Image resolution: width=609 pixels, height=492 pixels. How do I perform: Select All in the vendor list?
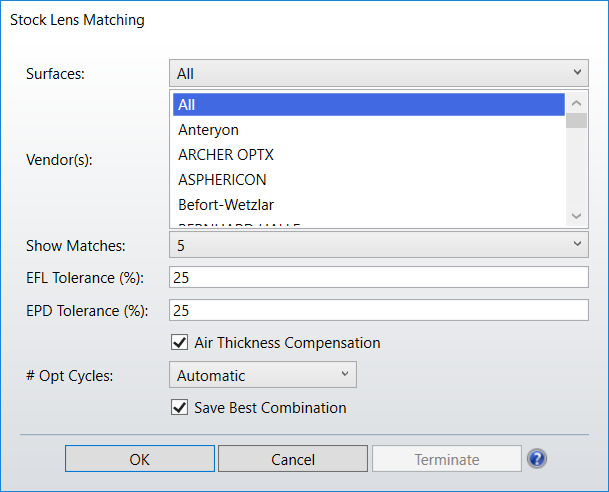369,104
